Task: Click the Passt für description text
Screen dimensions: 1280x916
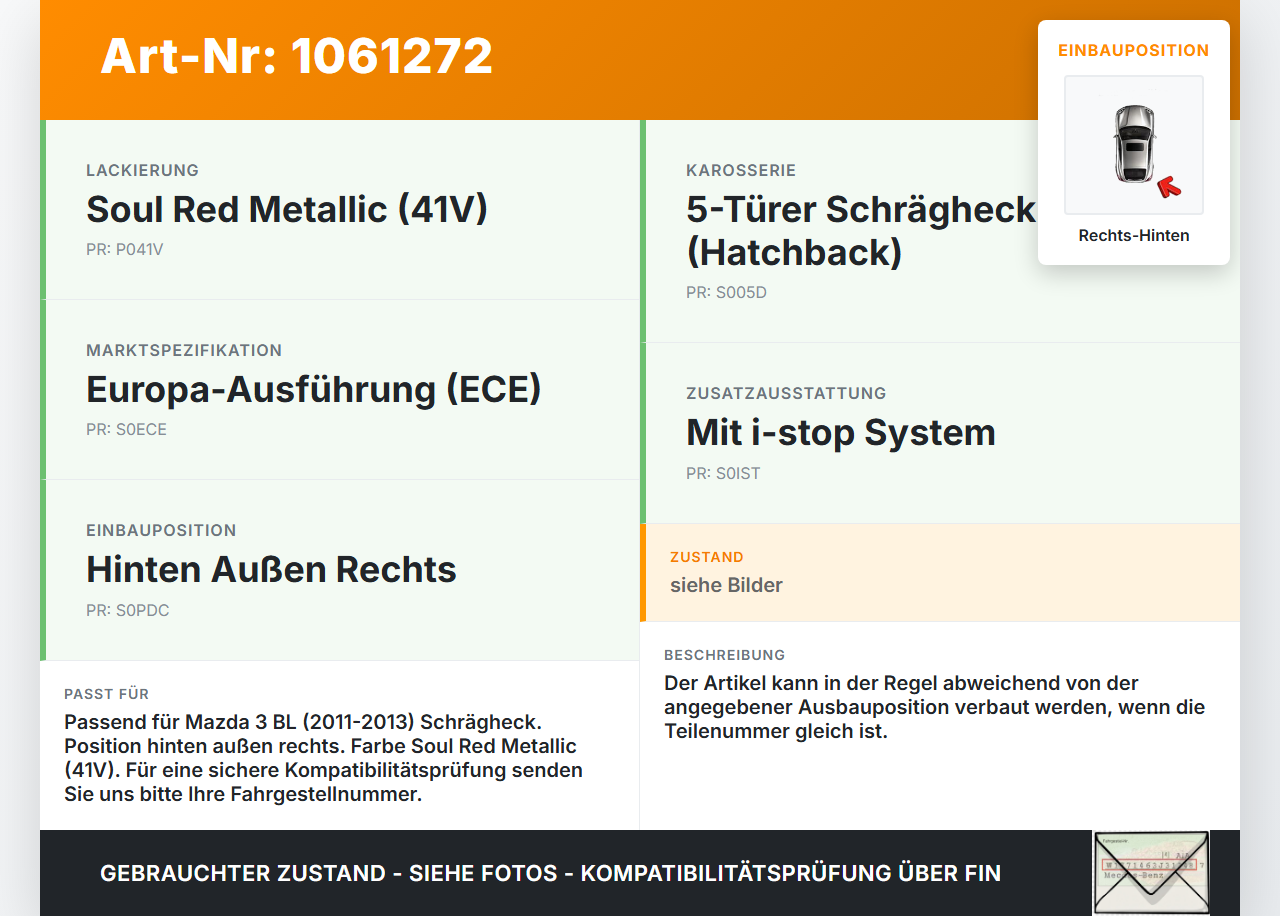Action: click(x=324, y=758)
